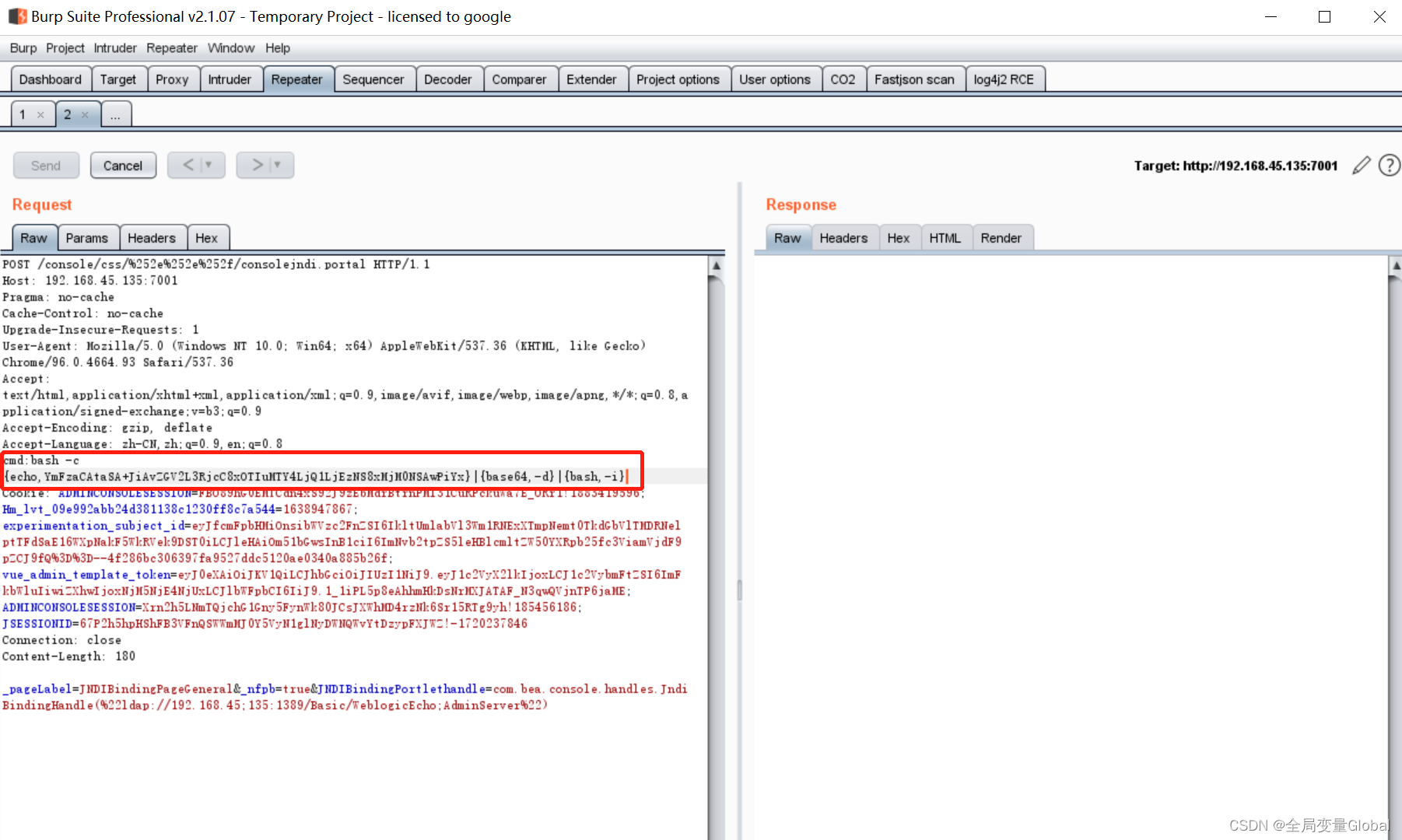Open the Repeater menu in menu bar
The height and width of the screenshot is (840, 1402).
pyautogui.click(x=172, y=48)
